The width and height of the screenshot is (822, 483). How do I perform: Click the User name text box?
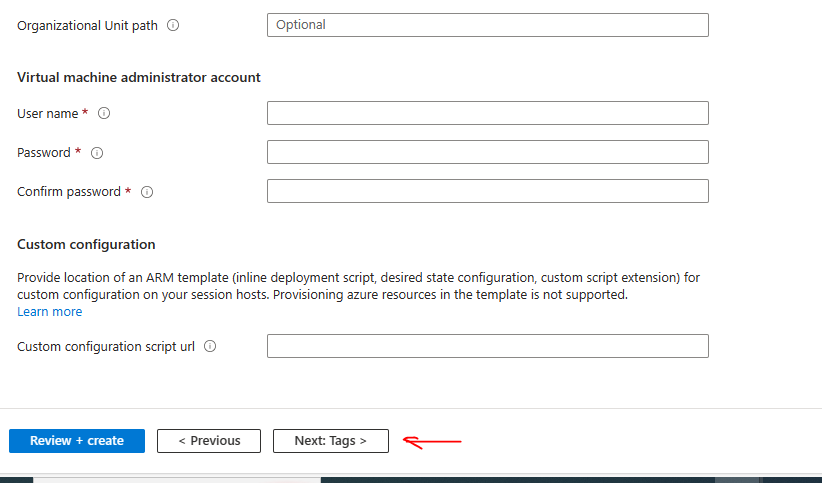pyautogui.click(x=487, y=113)
